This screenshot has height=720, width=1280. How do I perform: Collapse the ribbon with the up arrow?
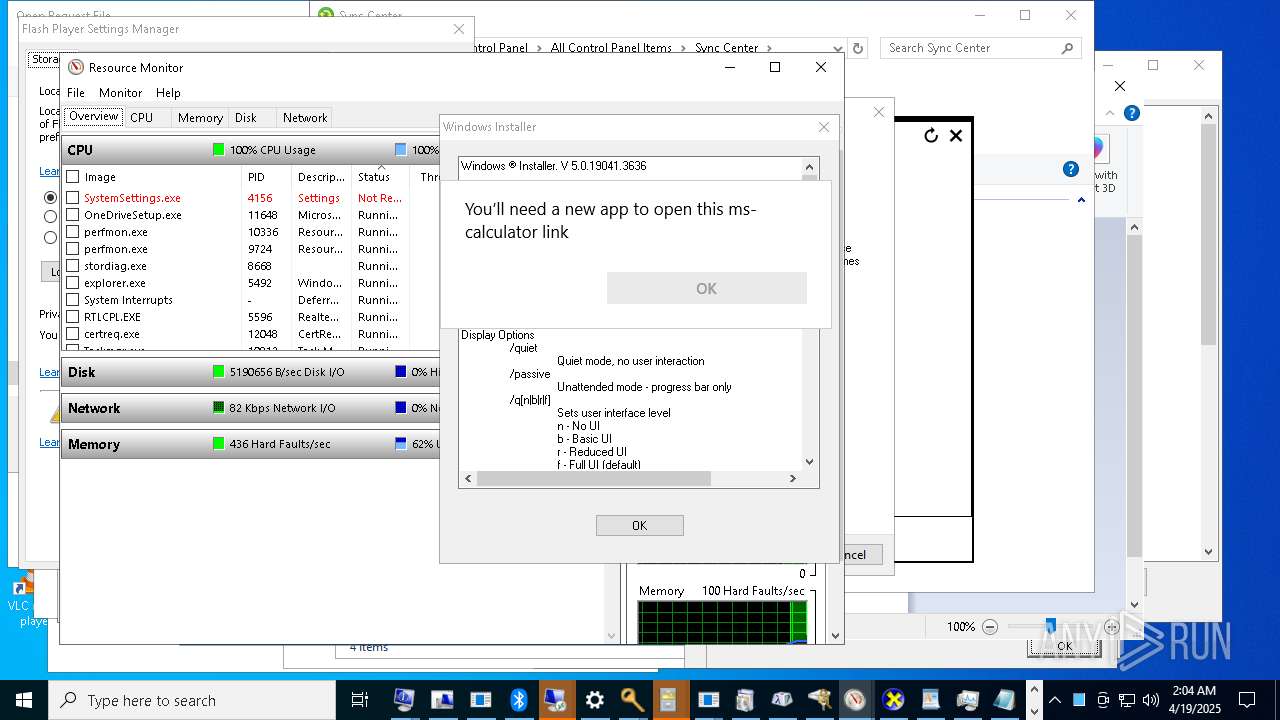1110,113
